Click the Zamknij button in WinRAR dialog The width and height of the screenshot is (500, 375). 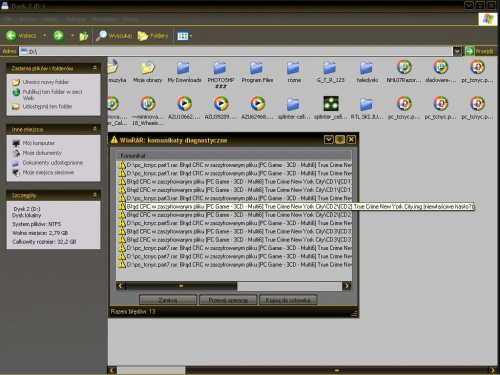(168, 300)
